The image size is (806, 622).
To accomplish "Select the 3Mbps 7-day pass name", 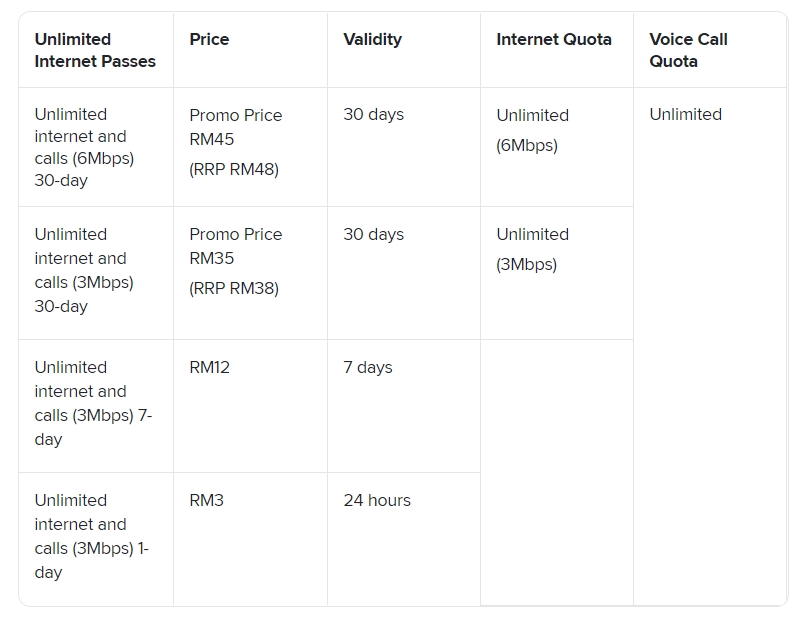I will (x=93, y=403).
